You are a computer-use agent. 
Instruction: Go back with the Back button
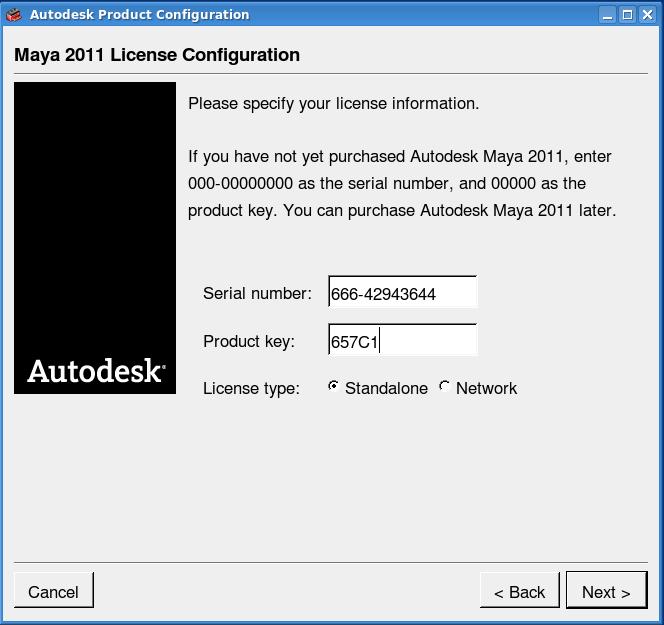pos(520,590)
